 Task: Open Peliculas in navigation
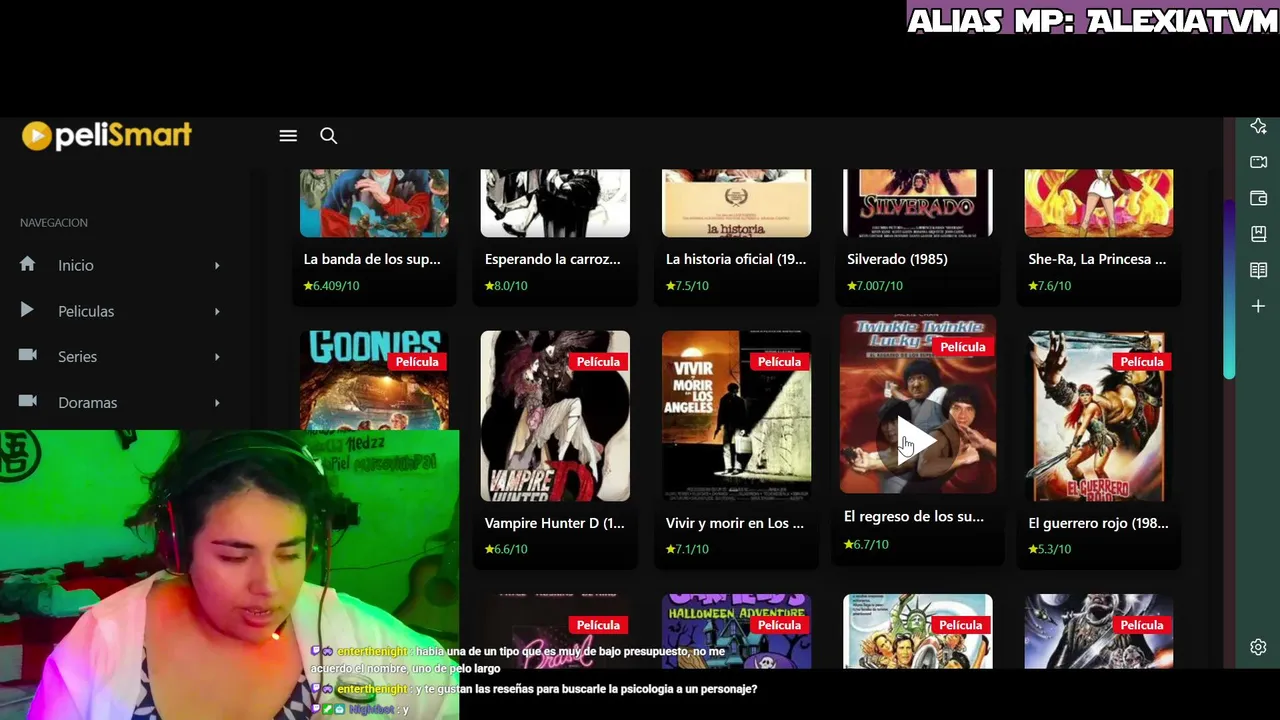[86, 311]
